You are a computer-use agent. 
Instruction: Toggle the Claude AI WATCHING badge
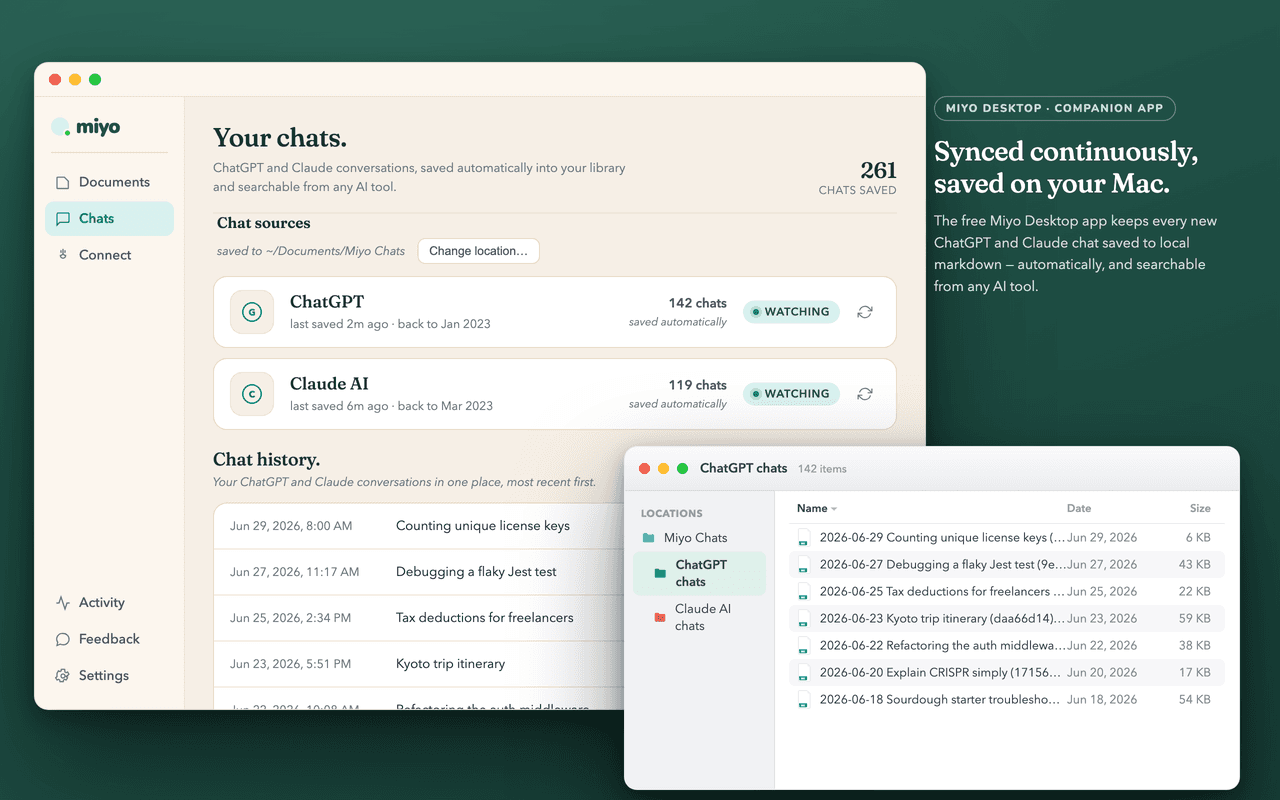[x=791, y=394]
